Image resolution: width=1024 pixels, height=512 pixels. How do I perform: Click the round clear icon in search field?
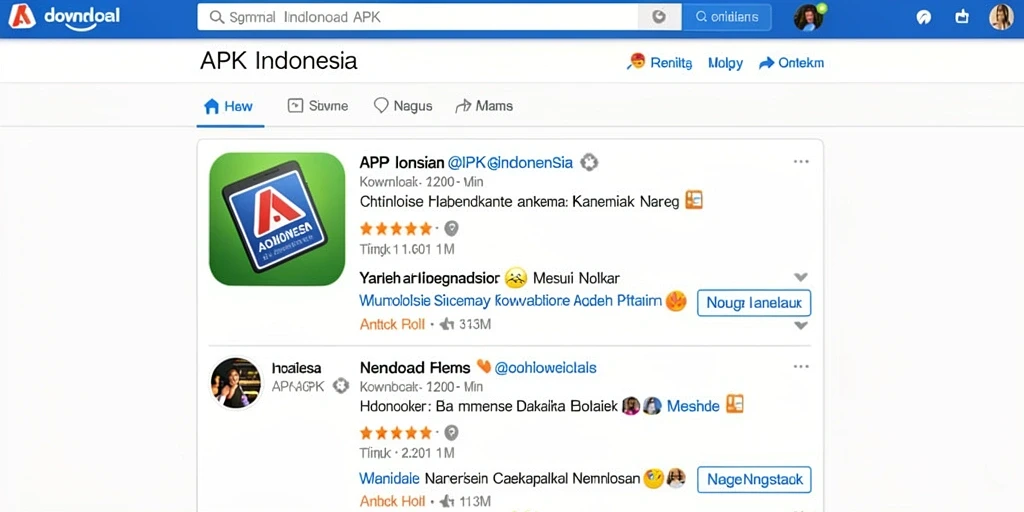coord(659,17)
